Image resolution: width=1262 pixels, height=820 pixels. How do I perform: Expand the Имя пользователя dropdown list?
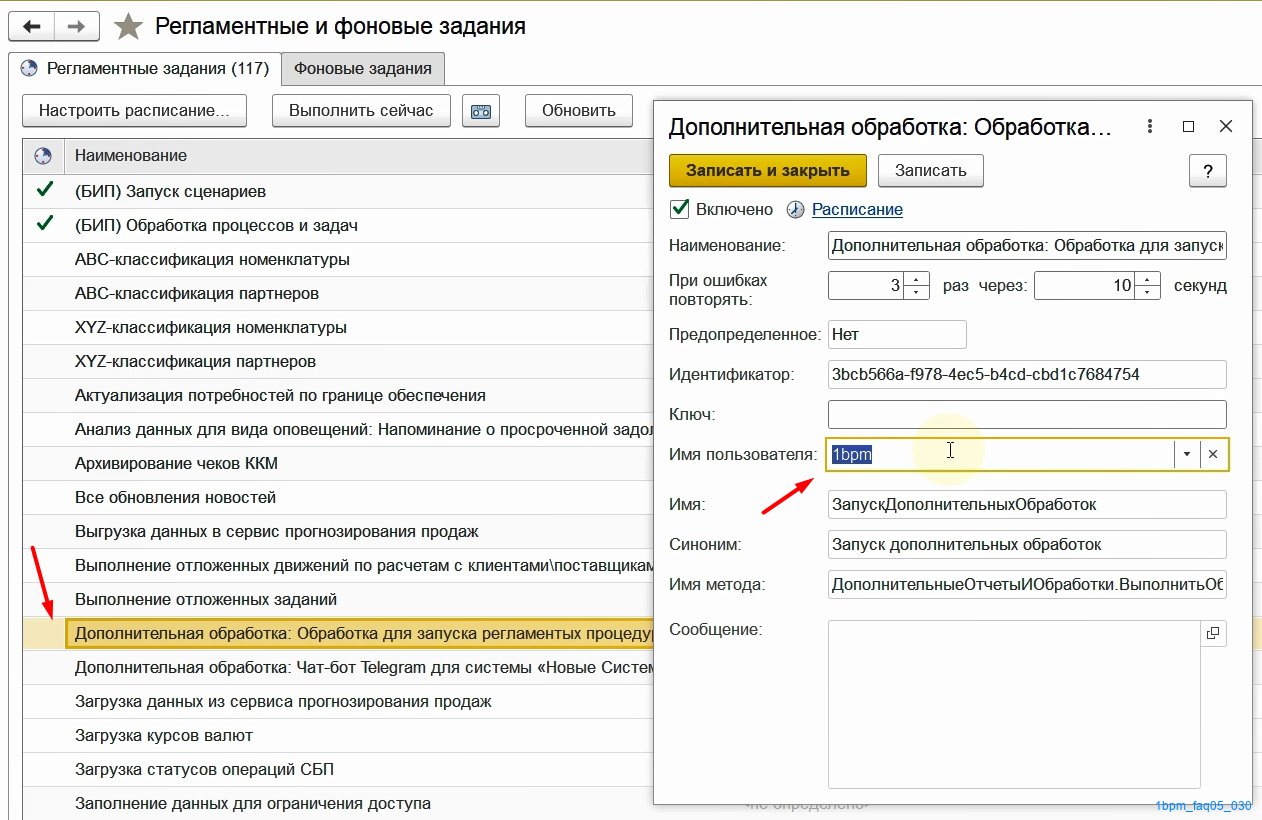(x=1187, y=454)
